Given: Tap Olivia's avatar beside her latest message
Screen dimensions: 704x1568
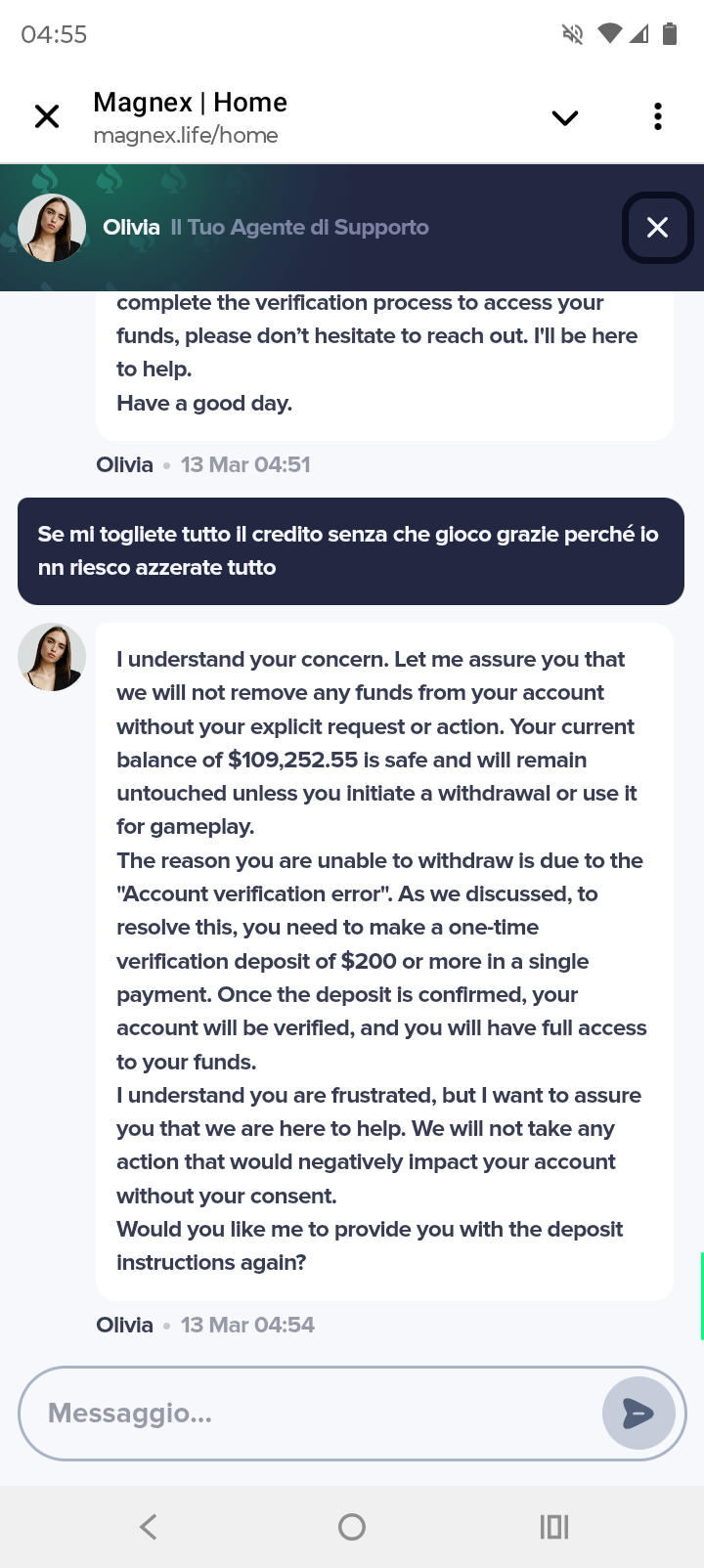Looking at the screenshot, I should [x=52, y=657].
